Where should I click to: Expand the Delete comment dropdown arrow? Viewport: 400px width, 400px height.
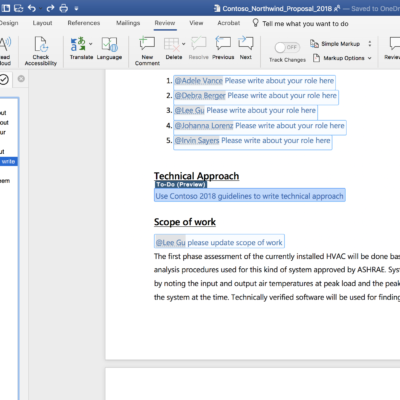[x=183, y=44]
